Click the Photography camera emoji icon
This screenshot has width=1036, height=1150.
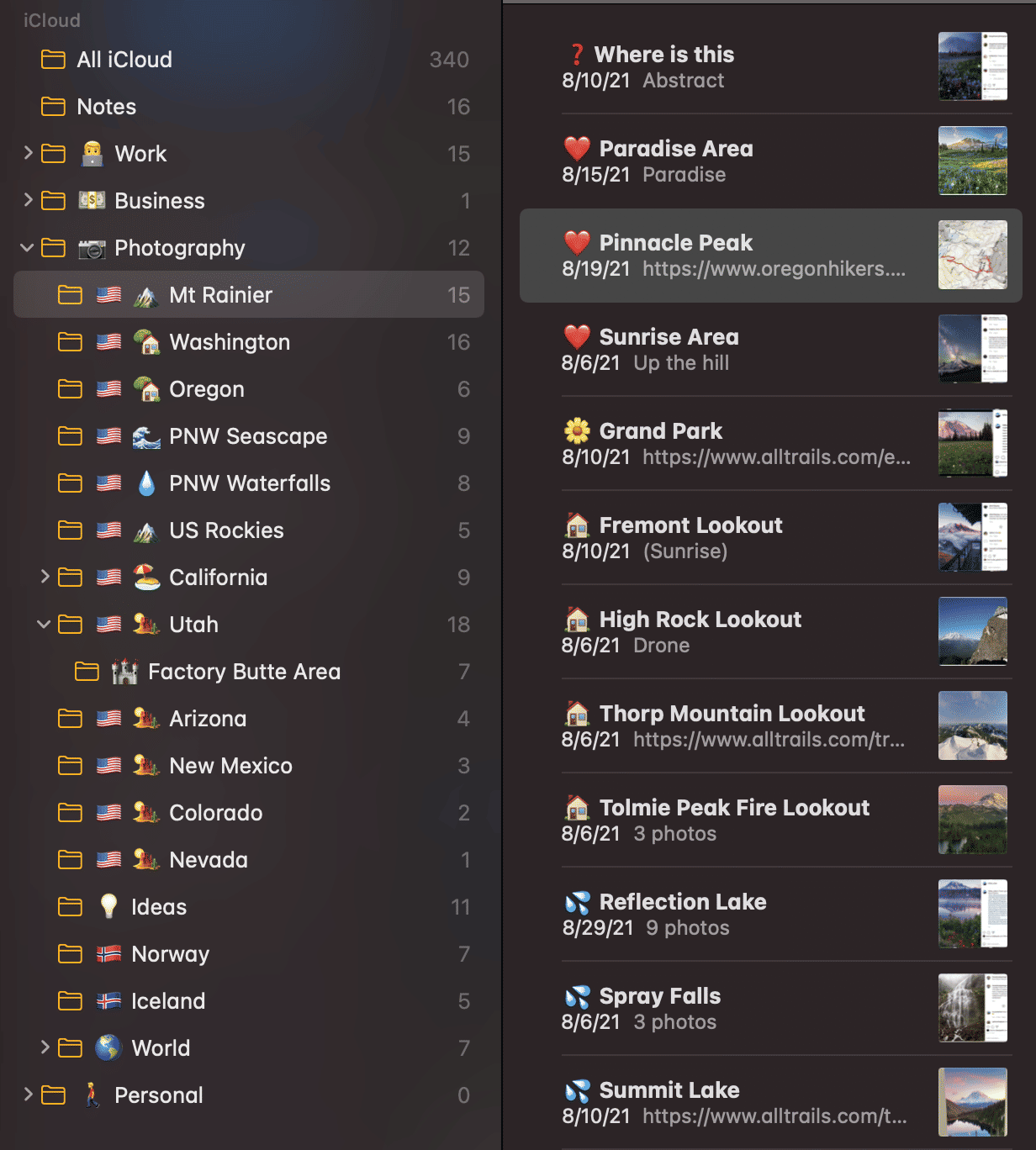92,248
